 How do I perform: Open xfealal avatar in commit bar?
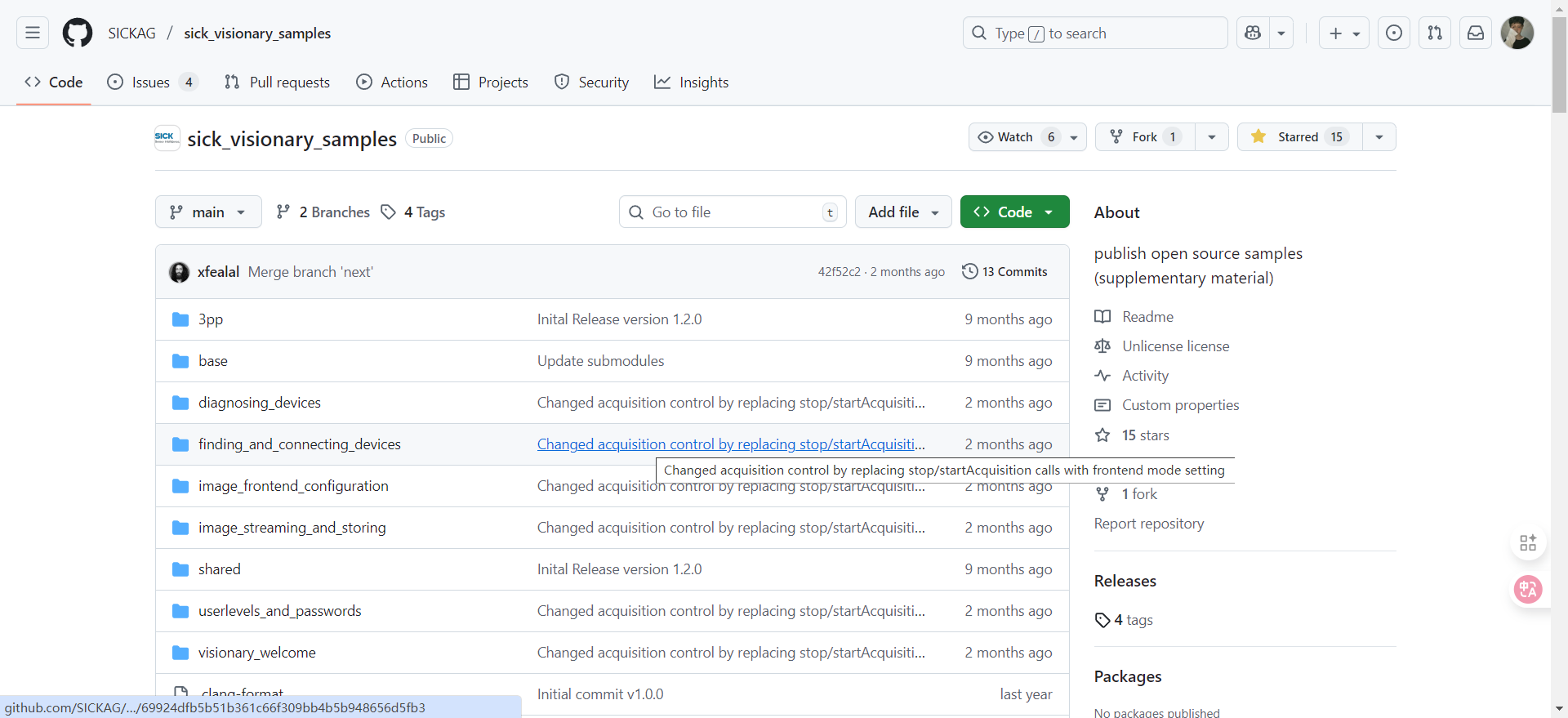click(x=179, y=272)
